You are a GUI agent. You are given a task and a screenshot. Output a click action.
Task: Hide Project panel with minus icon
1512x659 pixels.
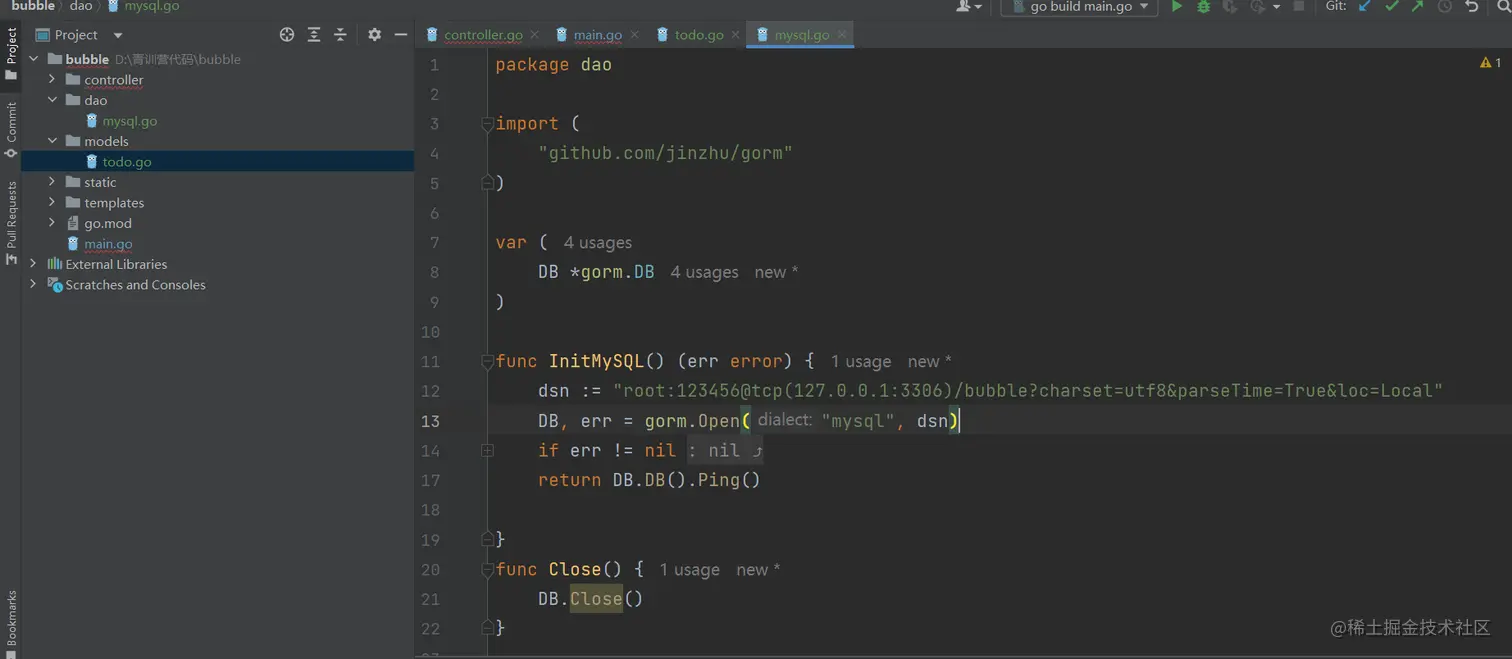tap(401, 34)
